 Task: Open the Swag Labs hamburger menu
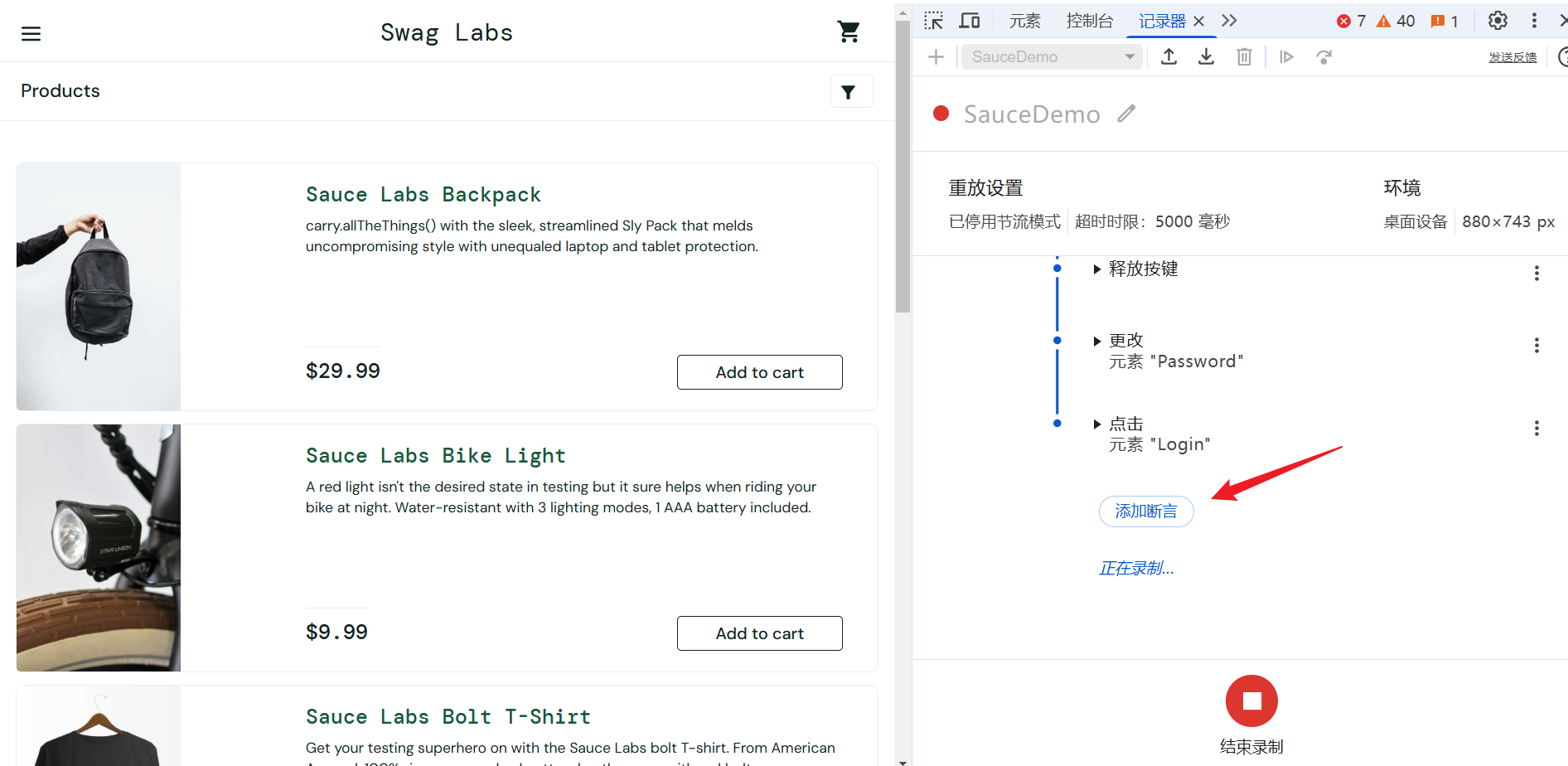(31, 33)
